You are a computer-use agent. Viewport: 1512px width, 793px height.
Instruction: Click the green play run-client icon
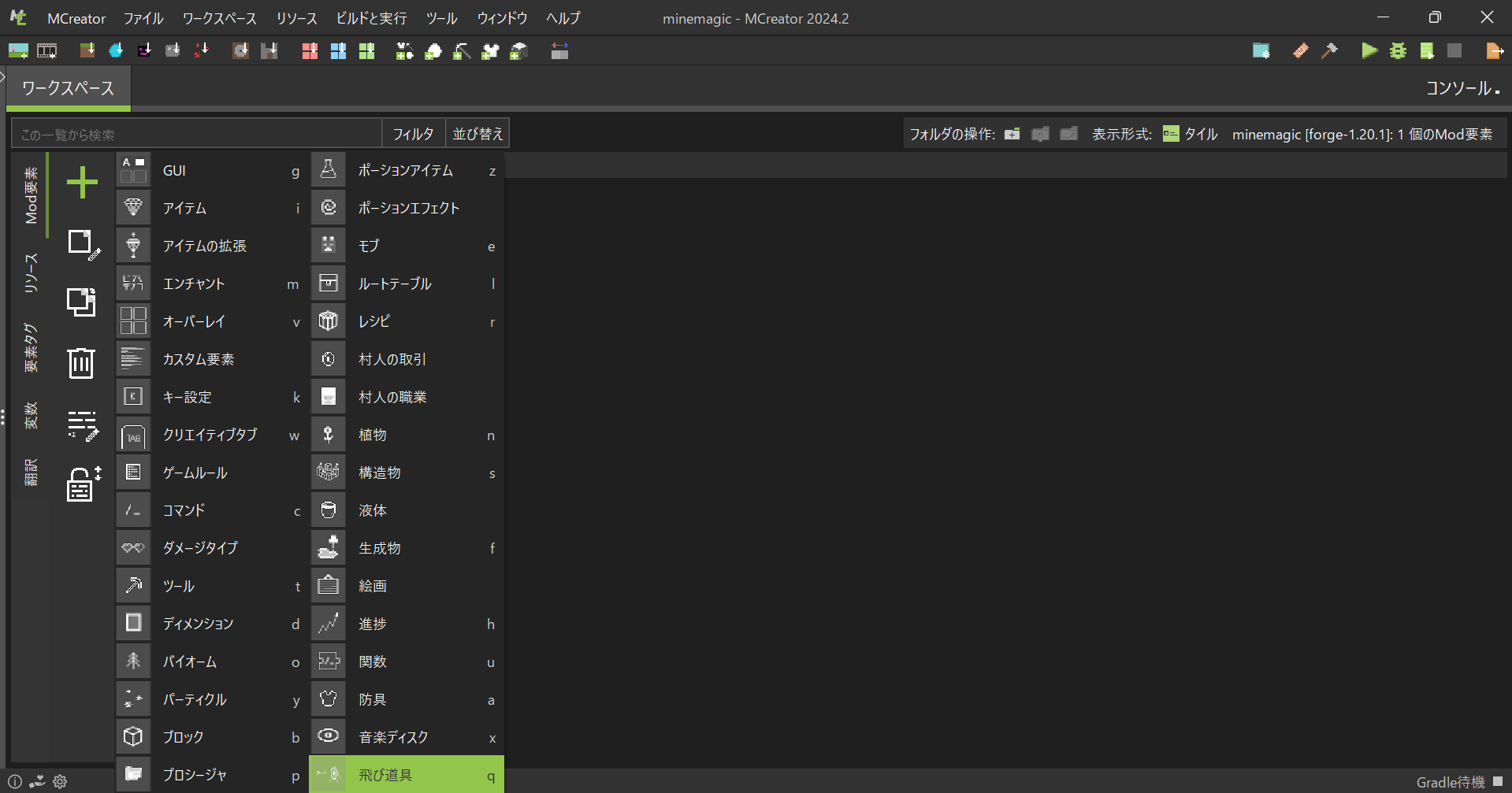[1369, 51]
